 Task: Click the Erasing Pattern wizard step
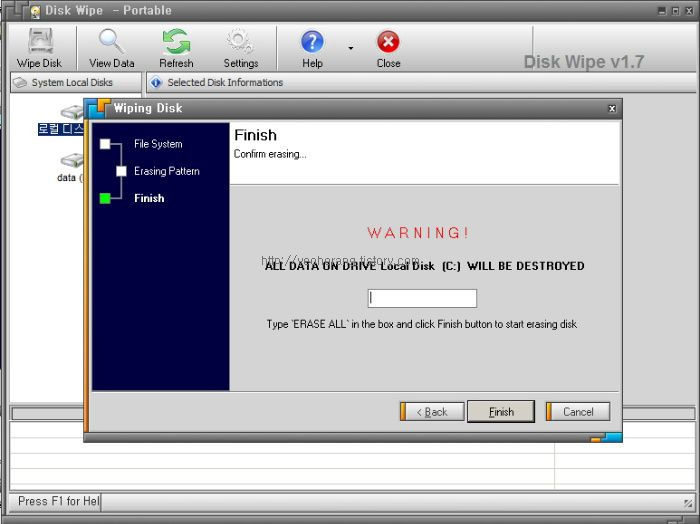click(x=166, y=171)
